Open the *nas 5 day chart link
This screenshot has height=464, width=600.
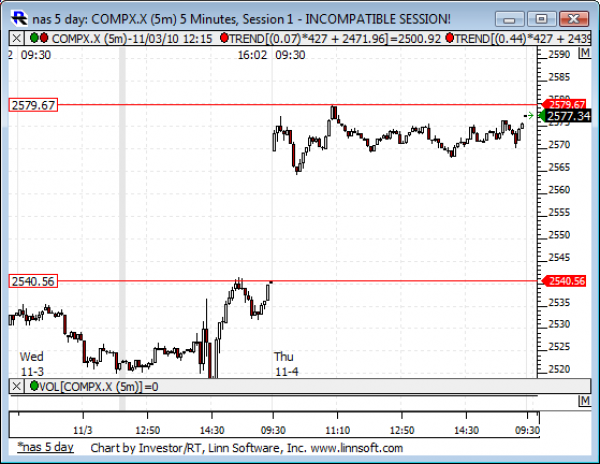(x=46, y=447)
